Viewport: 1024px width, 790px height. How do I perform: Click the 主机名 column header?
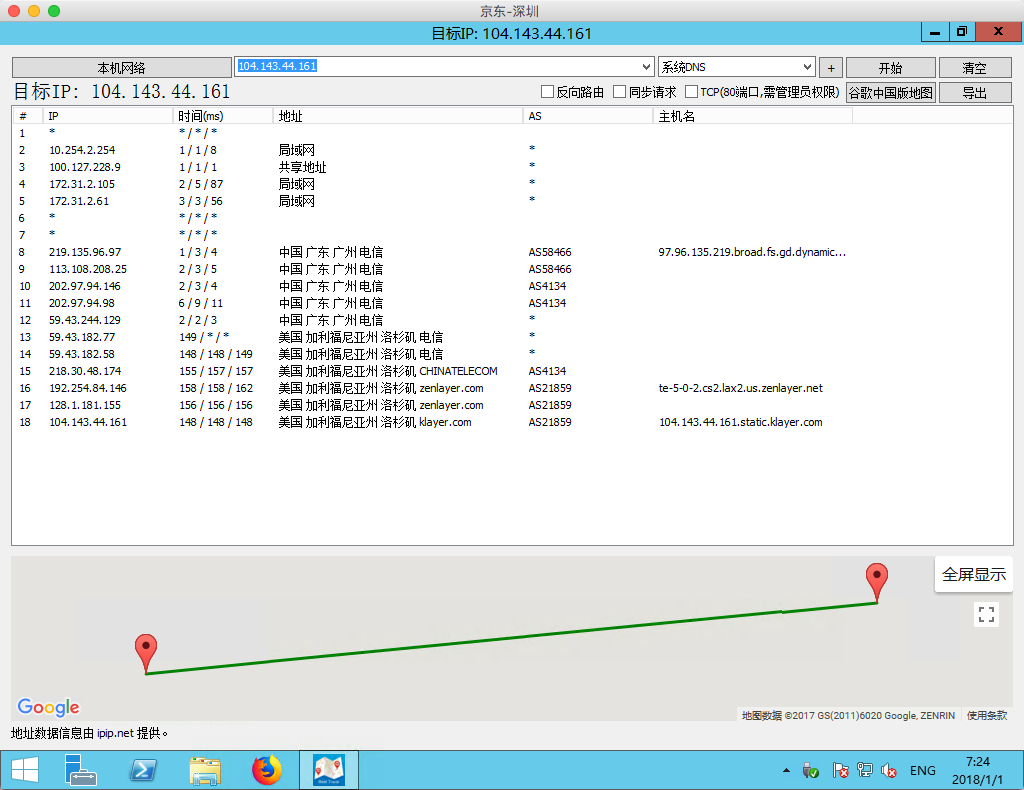[676, 116]
